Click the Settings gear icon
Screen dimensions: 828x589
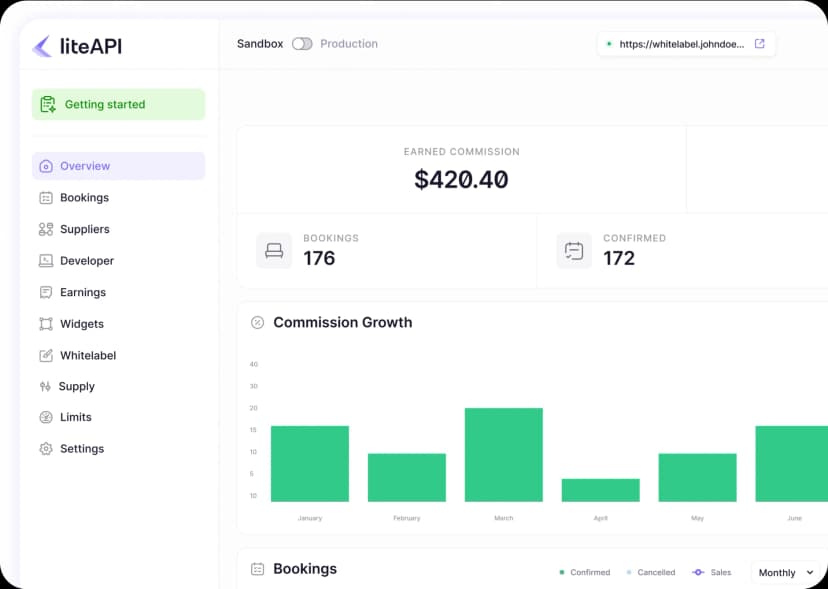[x=46, y=449]
